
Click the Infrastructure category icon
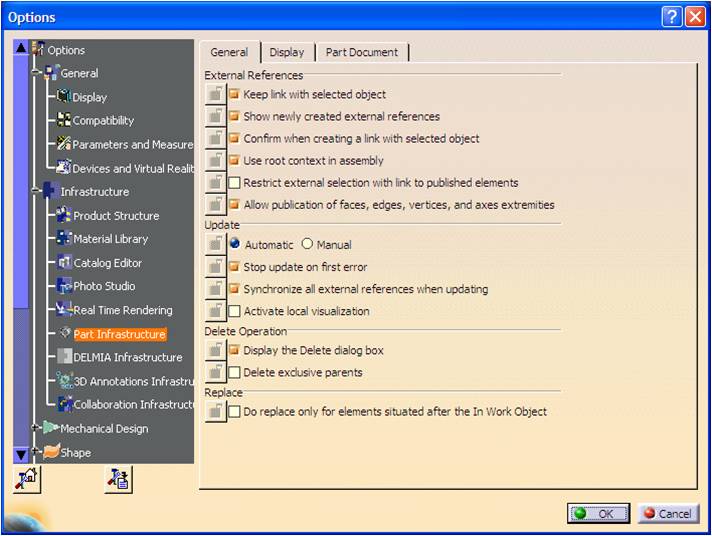51,191
